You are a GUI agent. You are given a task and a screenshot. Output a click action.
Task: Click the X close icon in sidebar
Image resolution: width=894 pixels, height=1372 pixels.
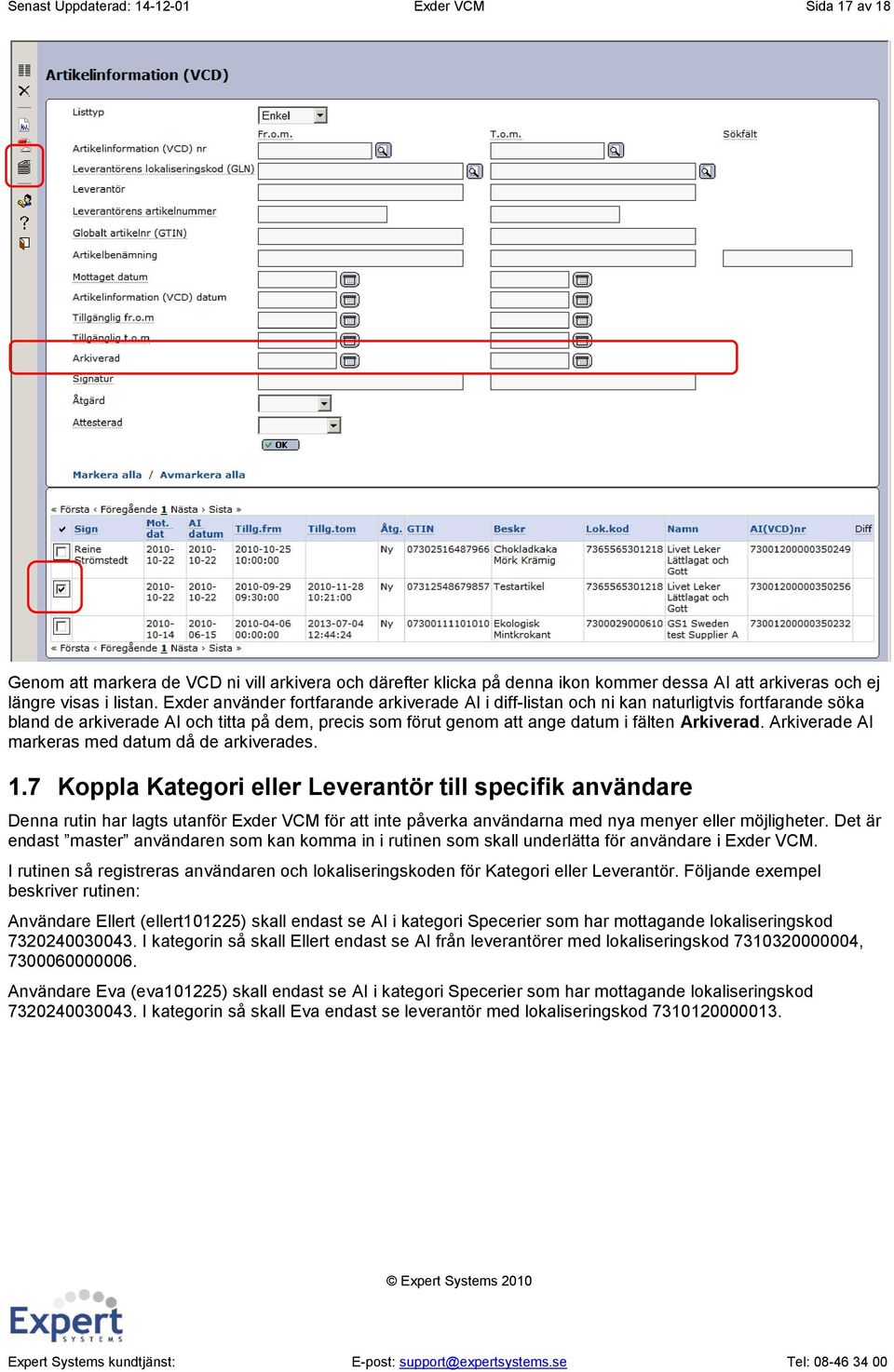click(24, 91)
